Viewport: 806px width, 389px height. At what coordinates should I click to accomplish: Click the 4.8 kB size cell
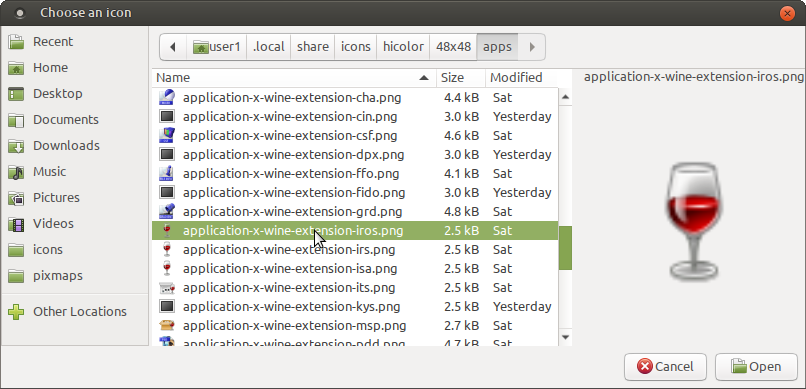(x=462, y=211)
